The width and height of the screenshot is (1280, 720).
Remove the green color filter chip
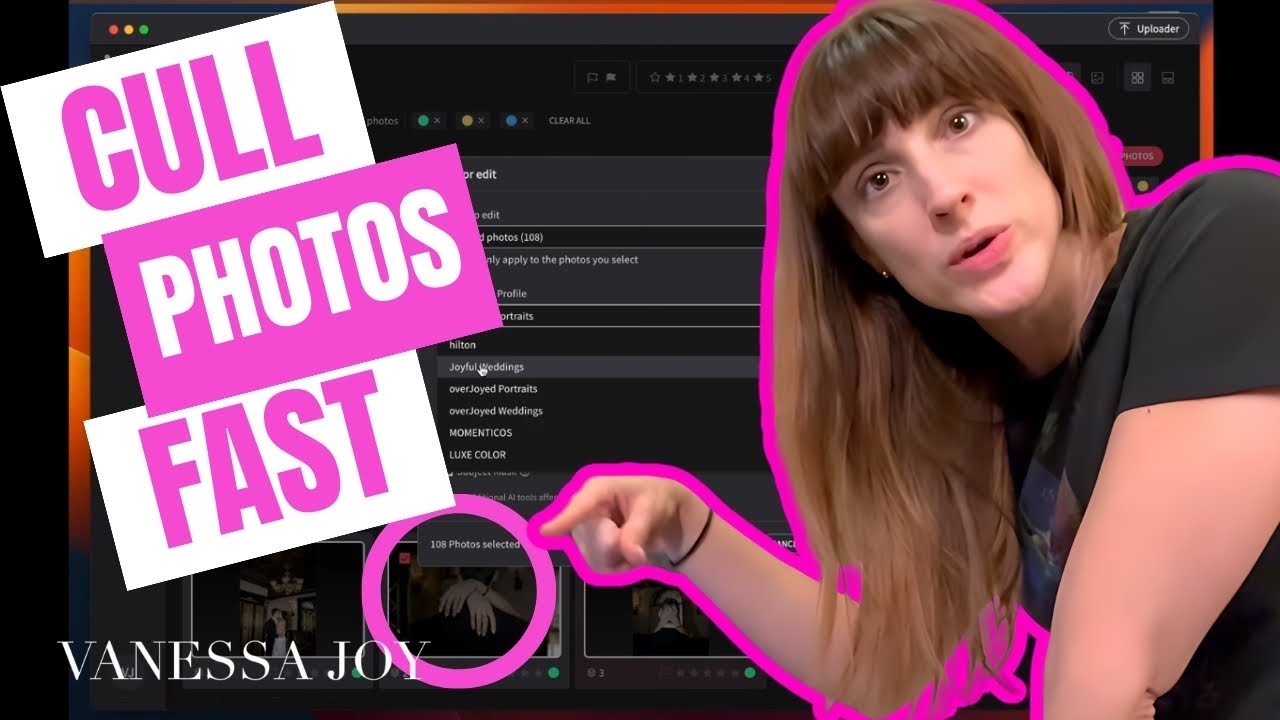[x=437, y=121]
